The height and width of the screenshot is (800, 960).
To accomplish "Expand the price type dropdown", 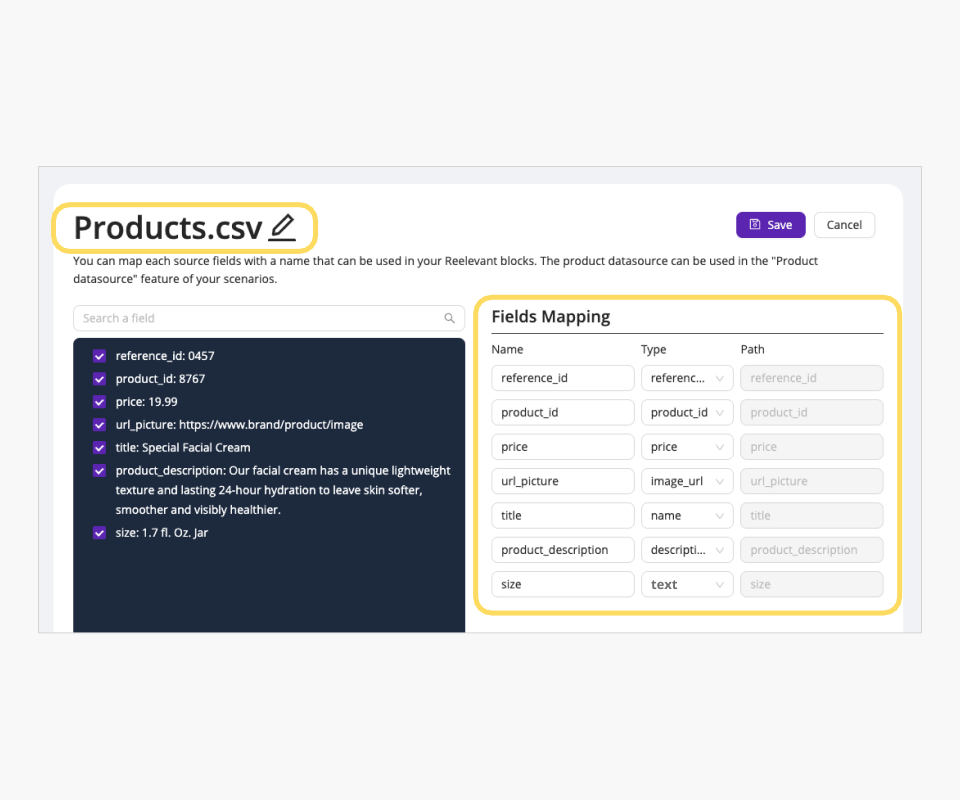I will tap(687, 447).
